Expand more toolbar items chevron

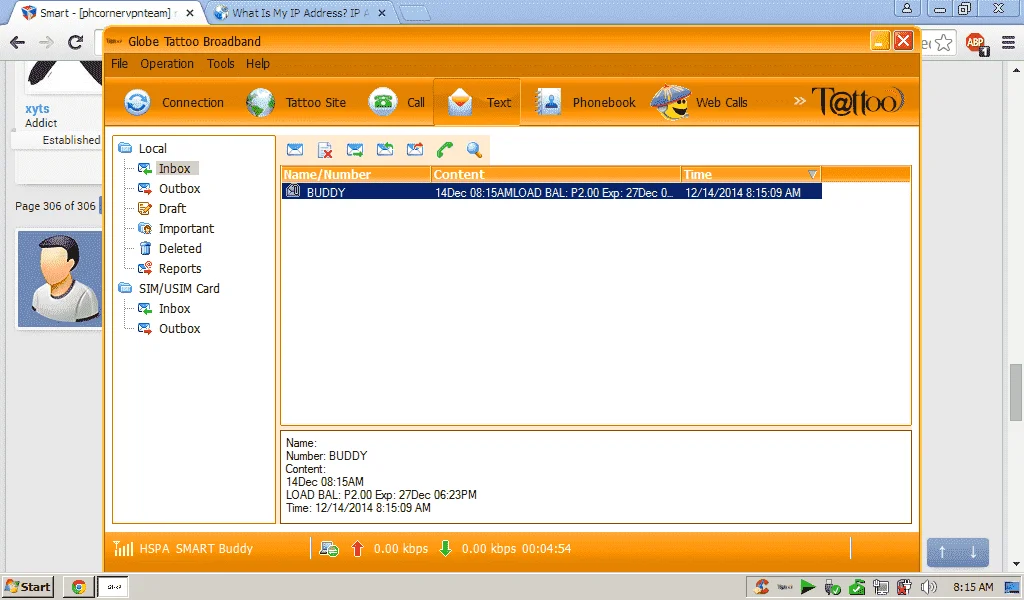pyautogui.click(x=799, y=101)
